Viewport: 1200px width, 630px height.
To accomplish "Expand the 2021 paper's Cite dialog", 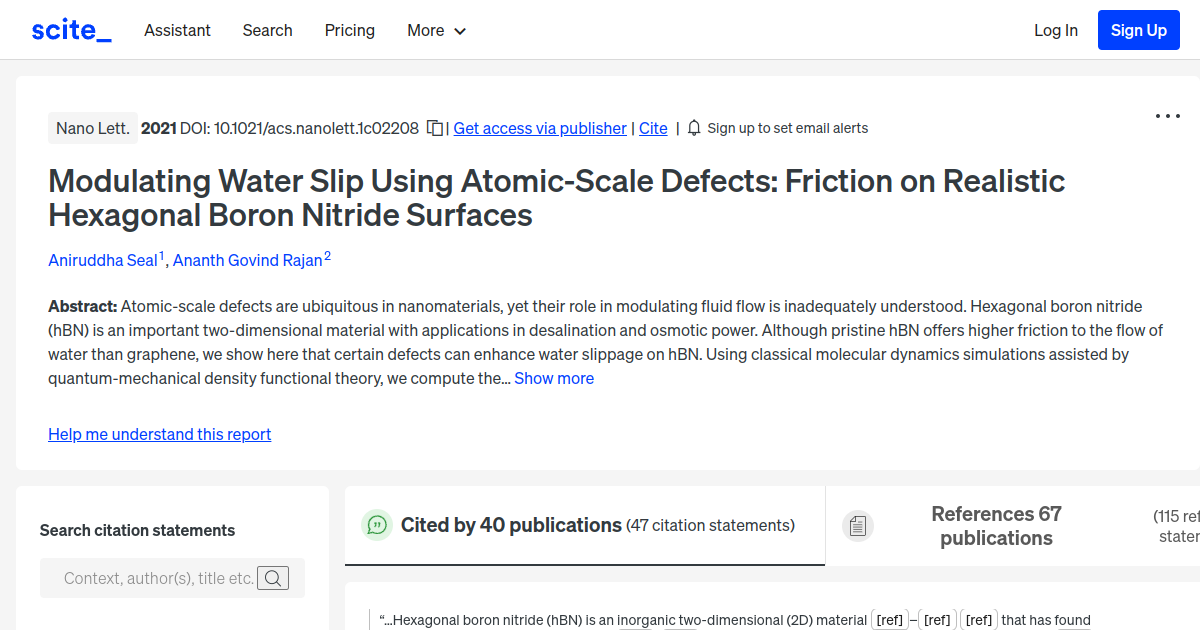I will coord(653,128).
